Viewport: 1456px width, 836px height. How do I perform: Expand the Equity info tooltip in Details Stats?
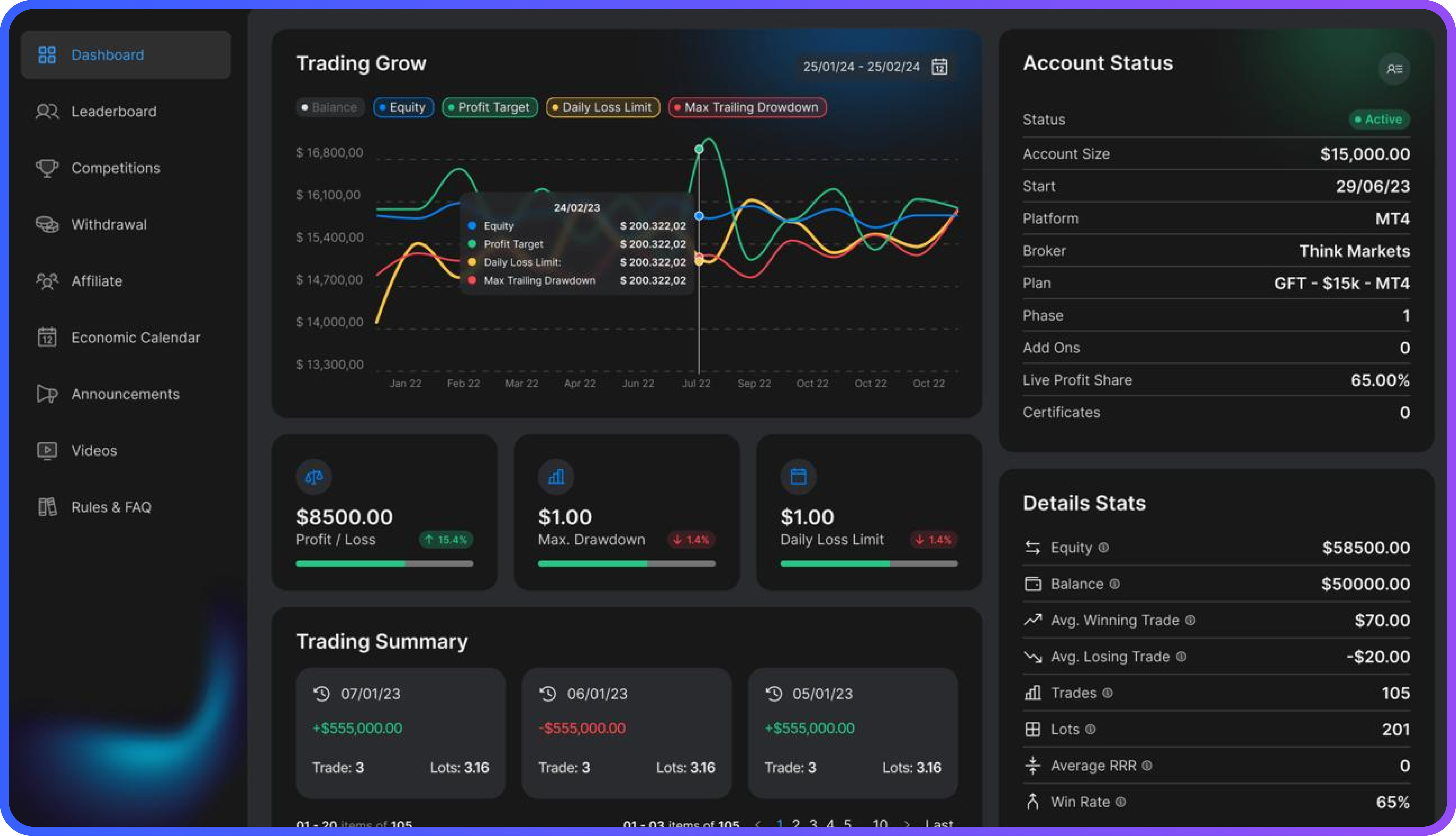(1104, 548)
